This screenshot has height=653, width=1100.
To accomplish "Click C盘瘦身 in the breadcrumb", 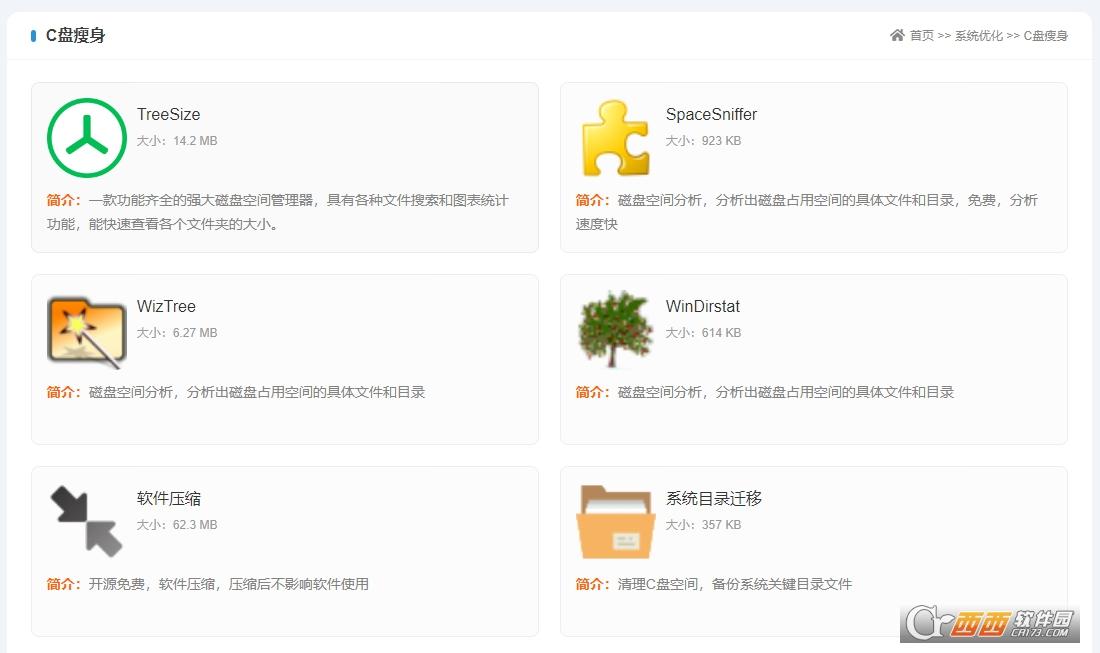I will pyautogui.click(x=1045, y=36).
